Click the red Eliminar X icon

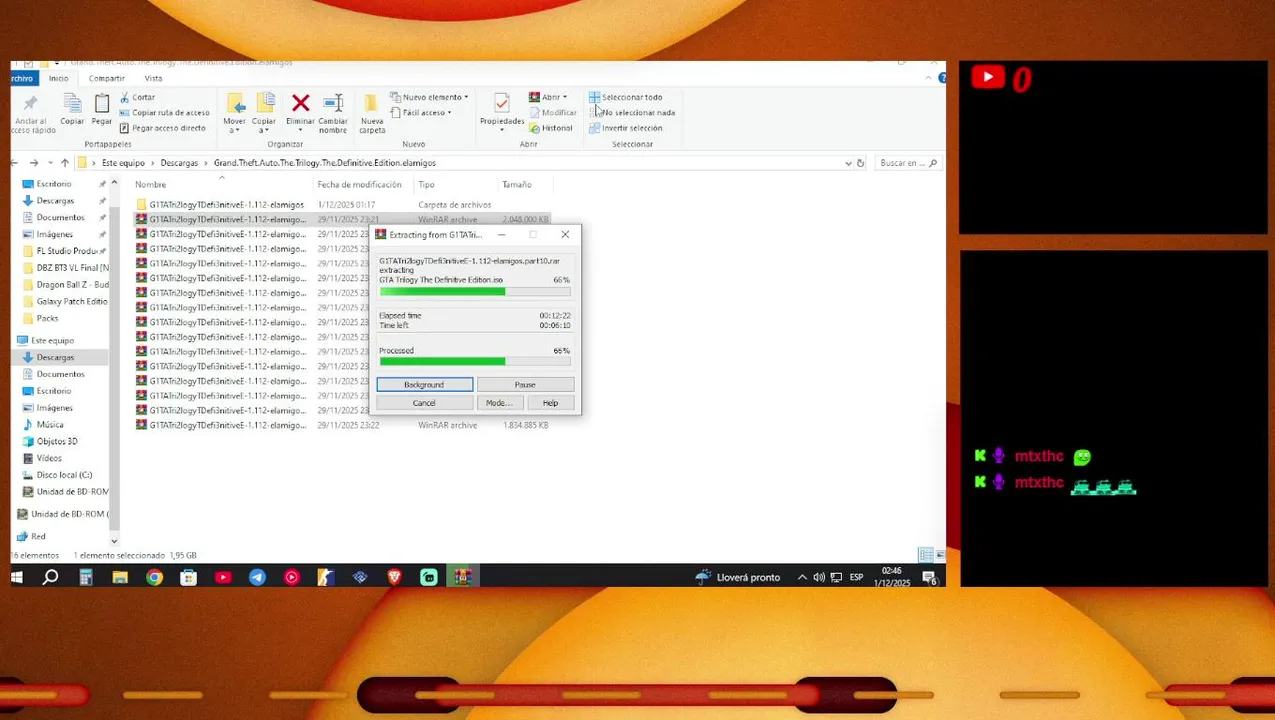click(300, 103)
